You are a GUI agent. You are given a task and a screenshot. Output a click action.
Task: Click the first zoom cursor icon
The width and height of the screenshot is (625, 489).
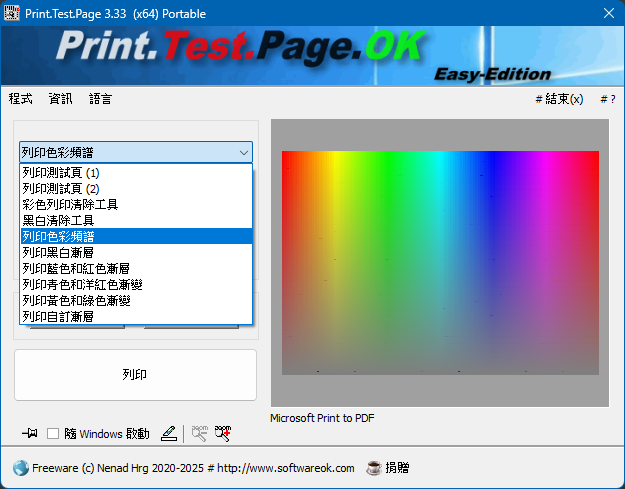point(199,433)
